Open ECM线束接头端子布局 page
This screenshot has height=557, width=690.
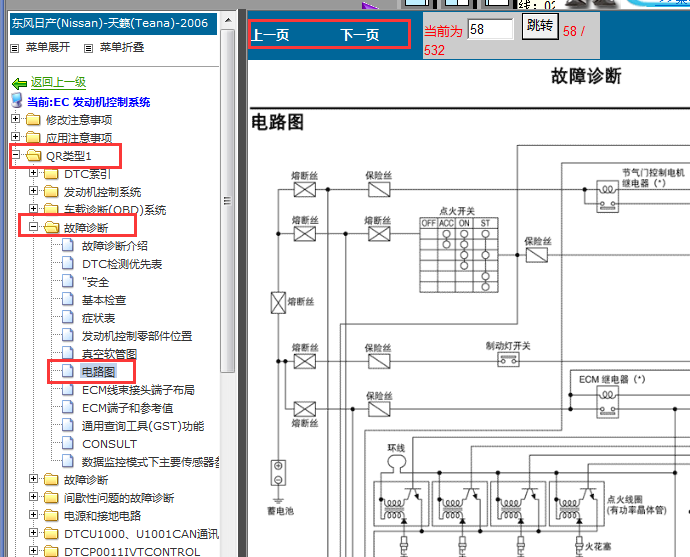(x=138, y=390)
